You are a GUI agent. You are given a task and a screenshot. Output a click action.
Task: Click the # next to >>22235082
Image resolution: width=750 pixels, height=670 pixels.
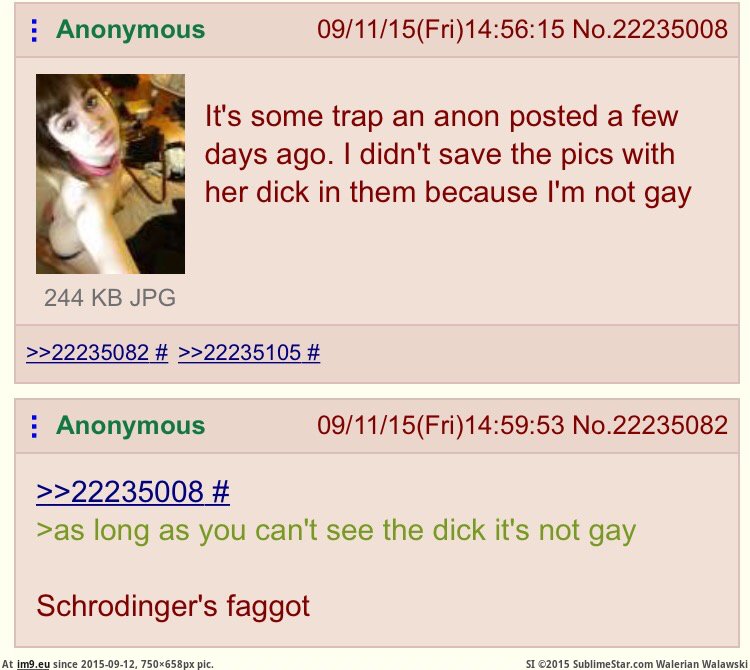(x=162, y=353)
